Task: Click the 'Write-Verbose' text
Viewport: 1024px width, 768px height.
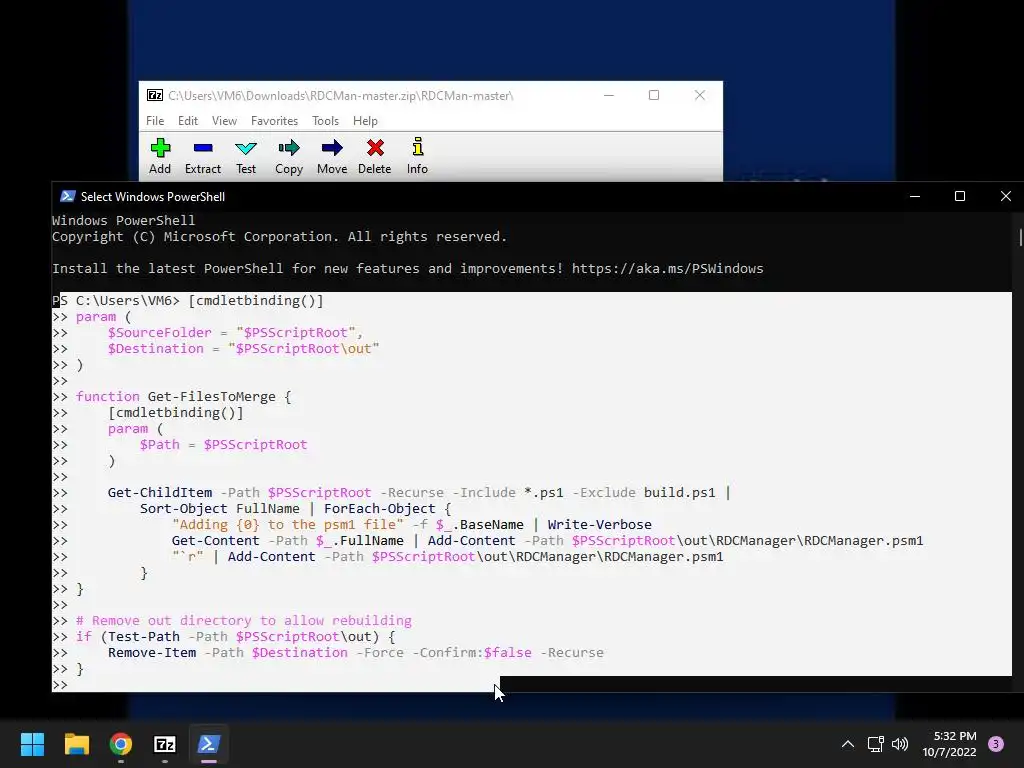Action: coord(600,524)
